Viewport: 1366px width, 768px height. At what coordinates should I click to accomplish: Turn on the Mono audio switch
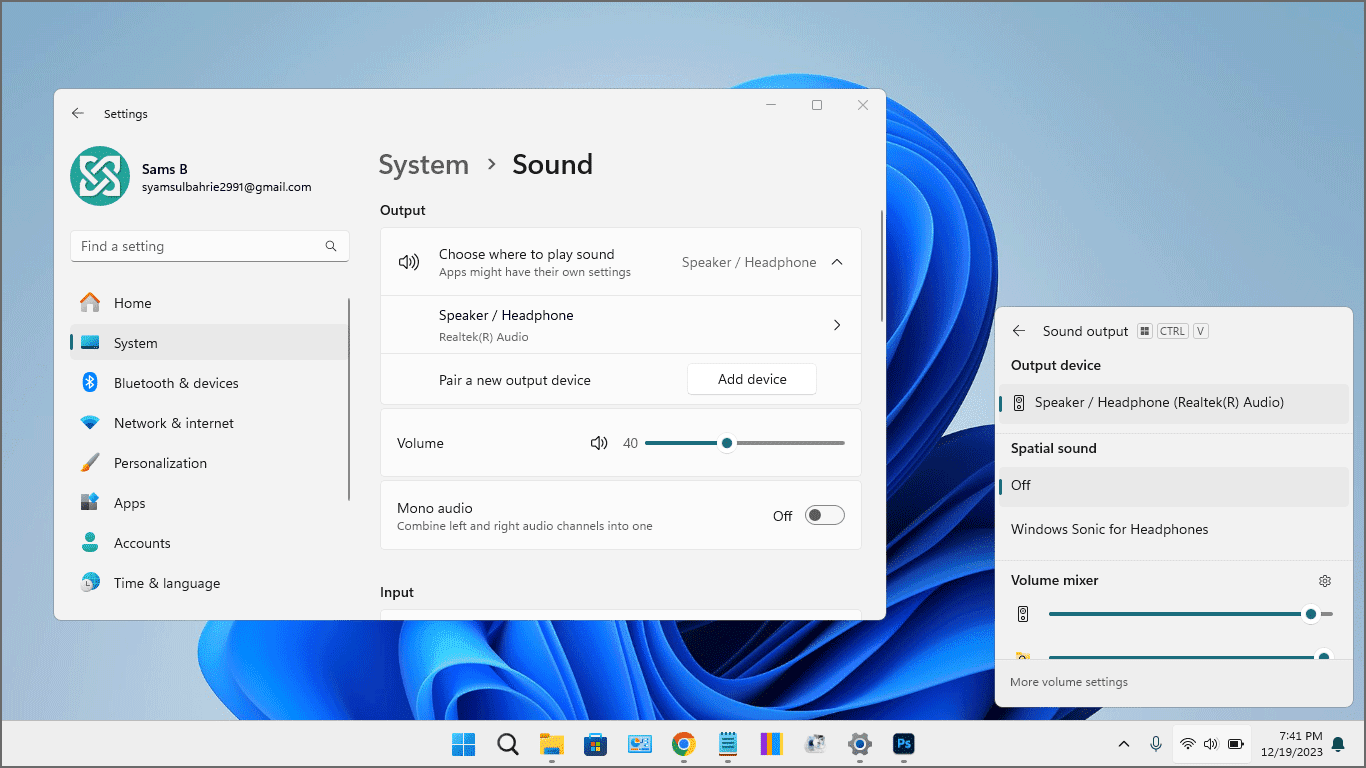[x=825, y=515]
